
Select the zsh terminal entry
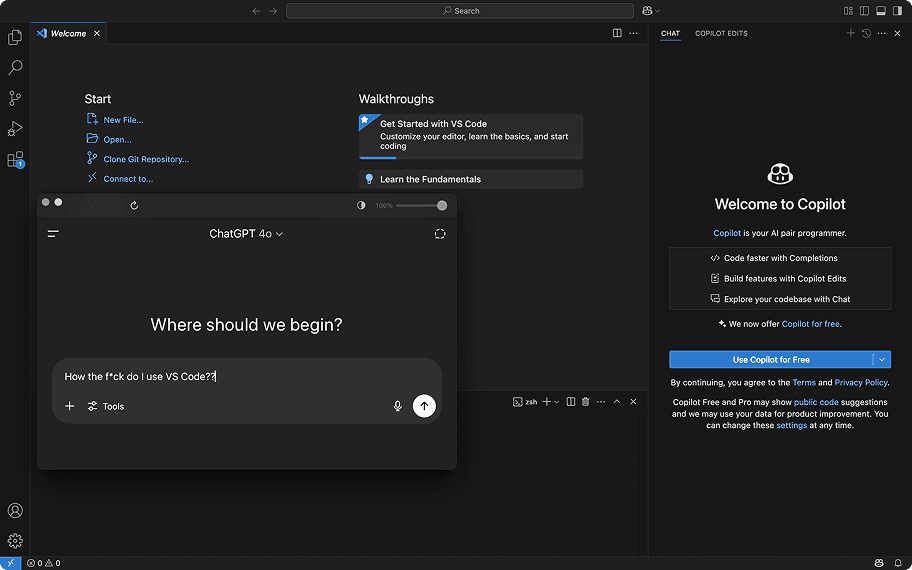click(x=525, y=401)
